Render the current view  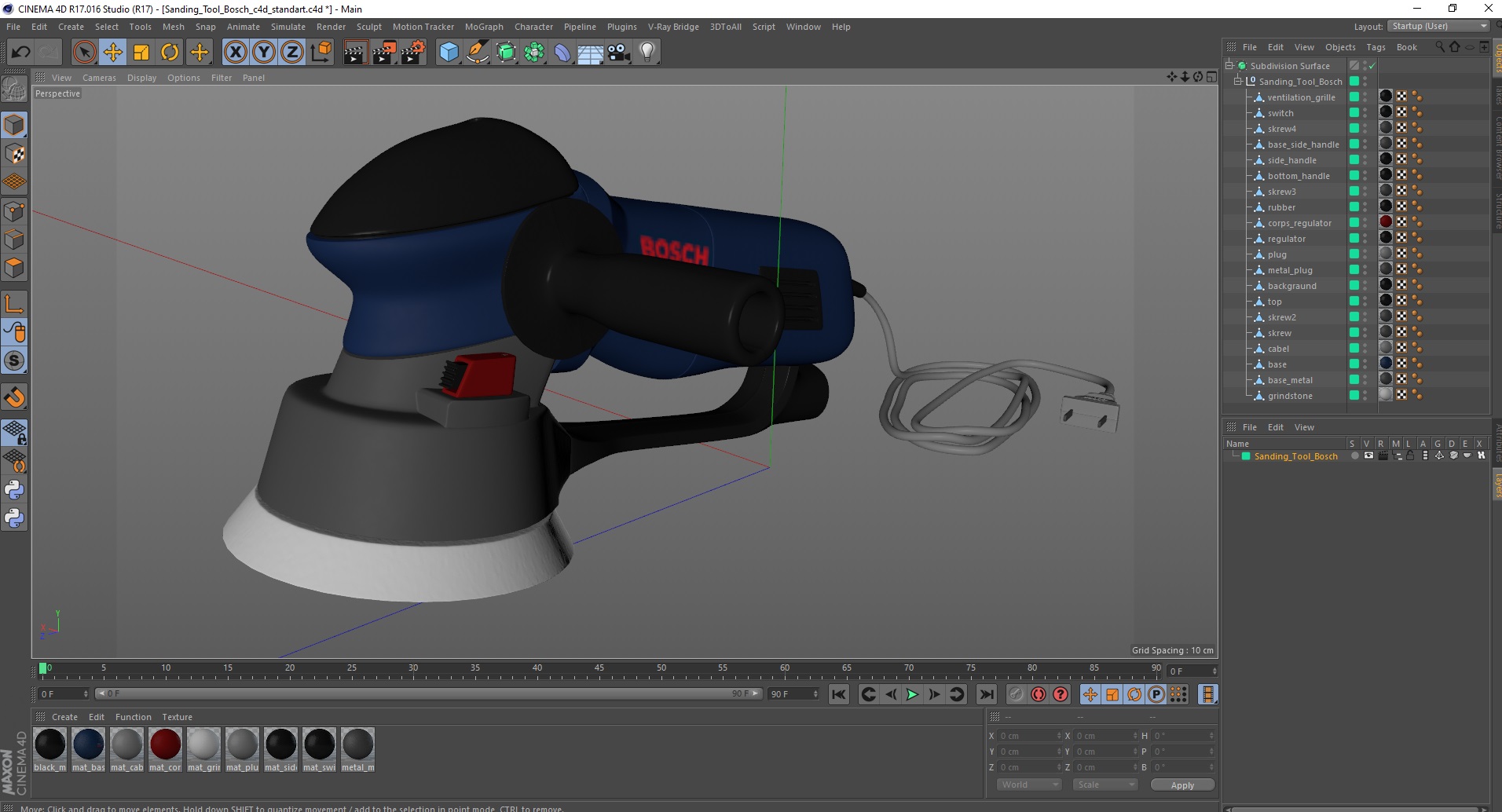click(355, 53)
